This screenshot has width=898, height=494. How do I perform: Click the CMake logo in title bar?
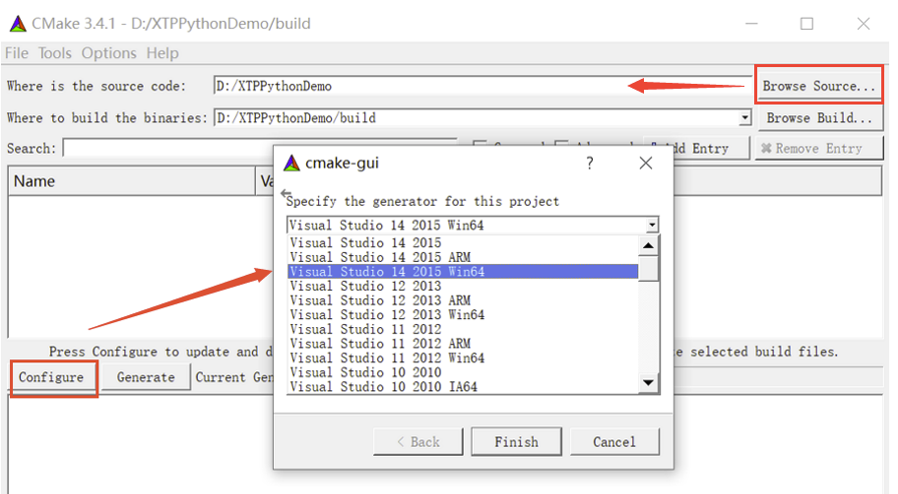(17, 23)
